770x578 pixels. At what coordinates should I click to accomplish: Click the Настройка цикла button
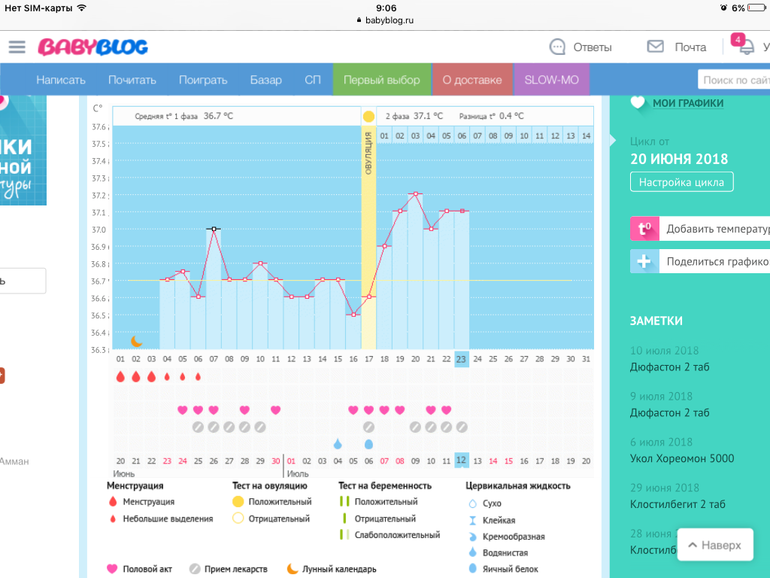tap(682, 182)
